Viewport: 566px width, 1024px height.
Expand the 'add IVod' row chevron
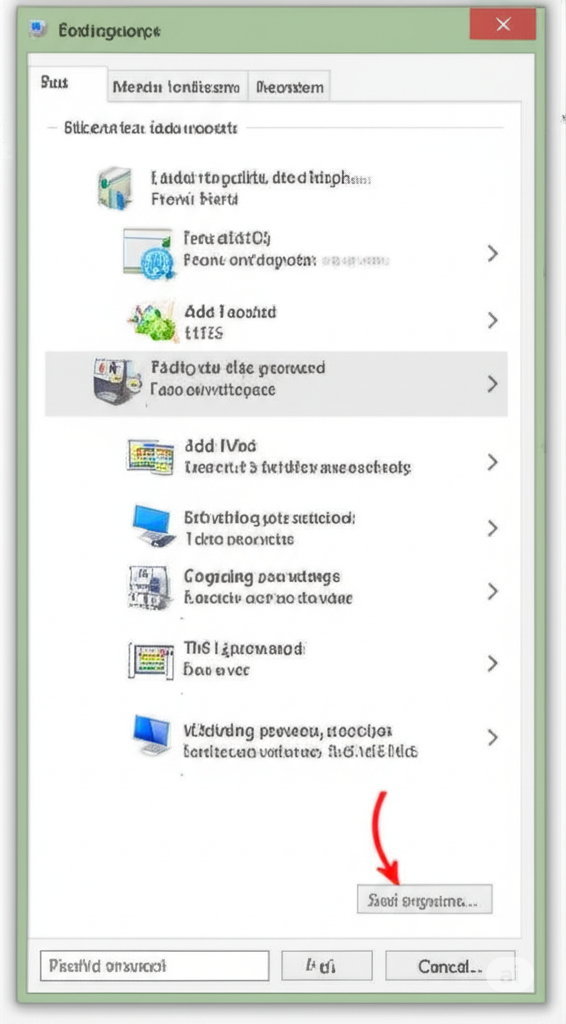click(493, 462)
